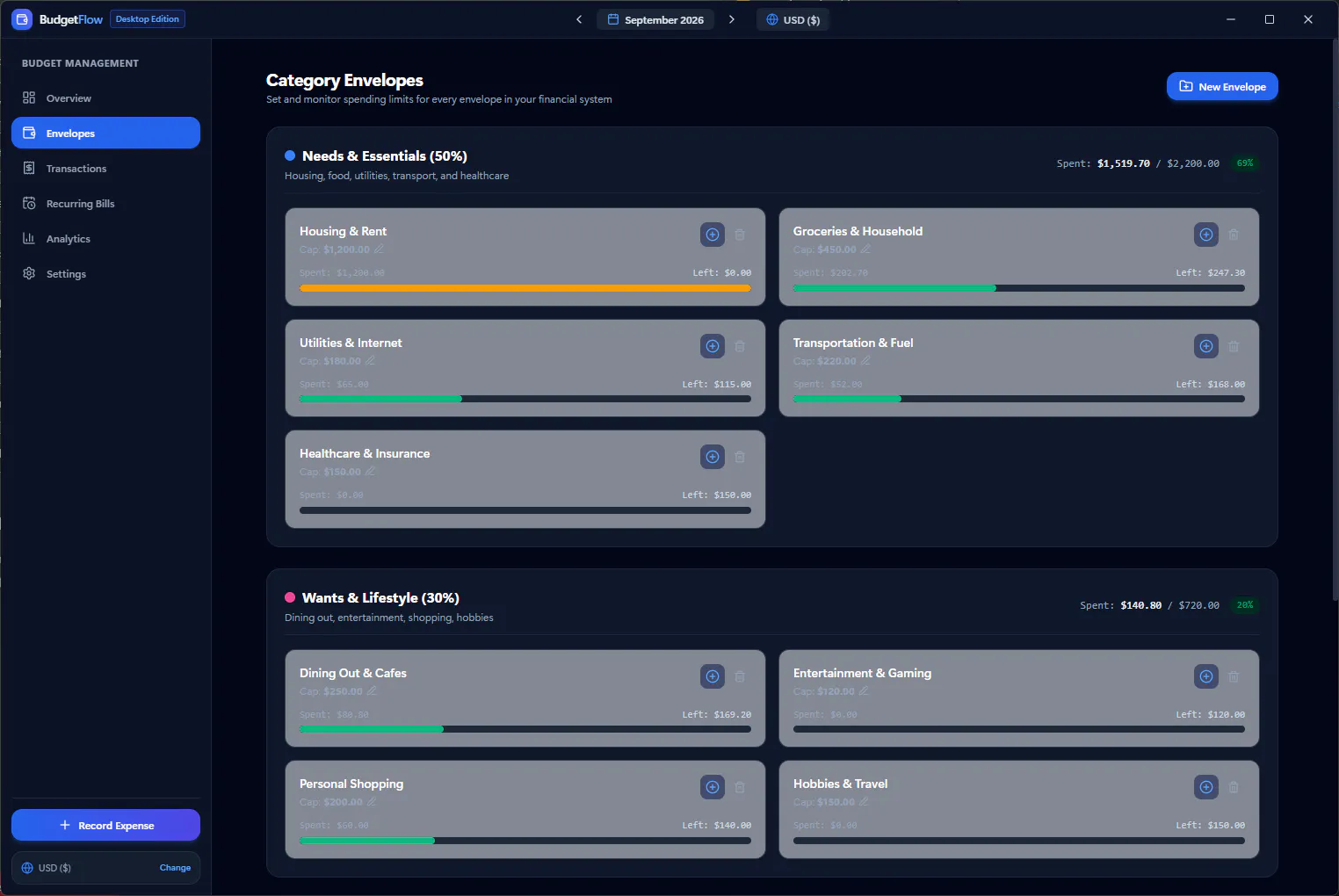Delete the Housing & Rent envelope

[x=740, y=235]
